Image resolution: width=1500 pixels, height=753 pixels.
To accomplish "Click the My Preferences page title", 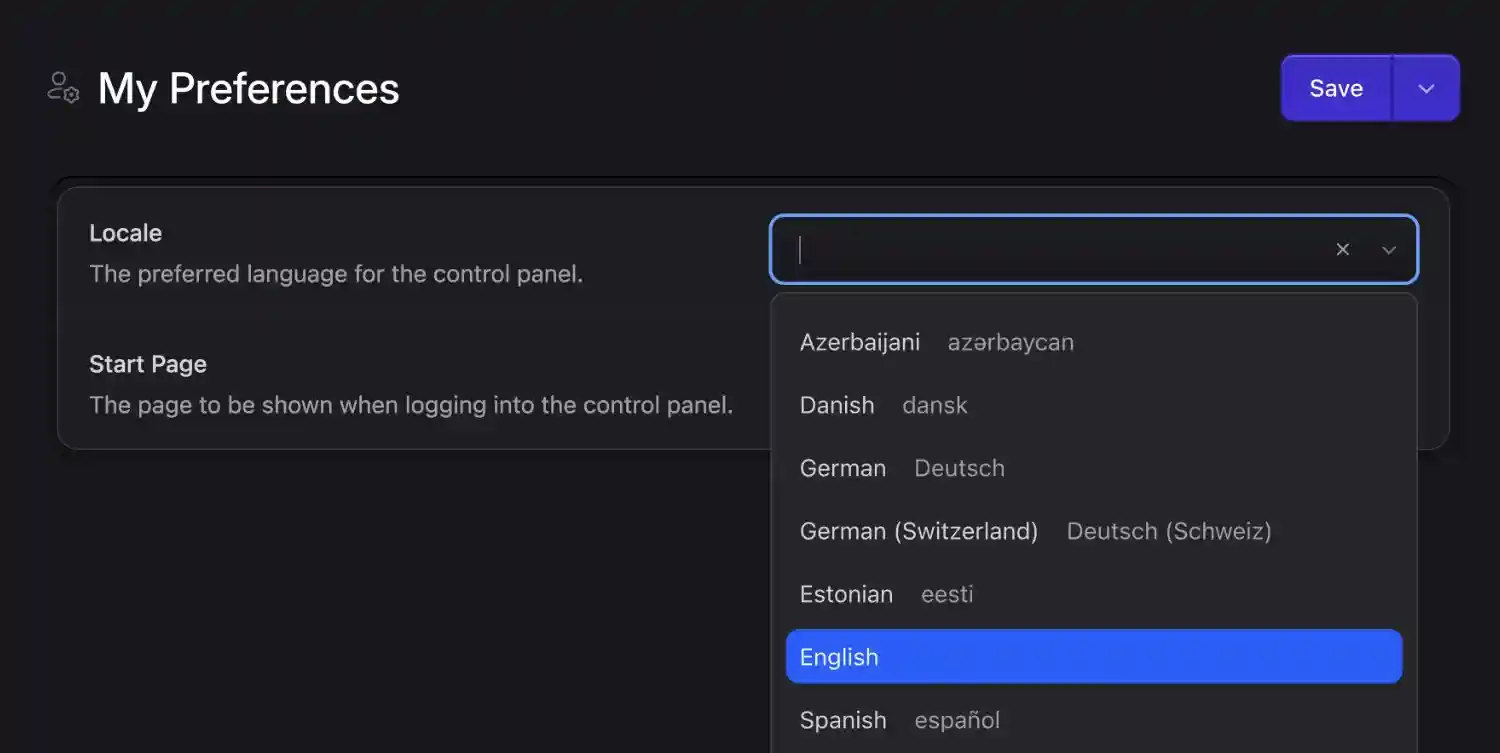I will pyautogui.click(x=247, y=88).
